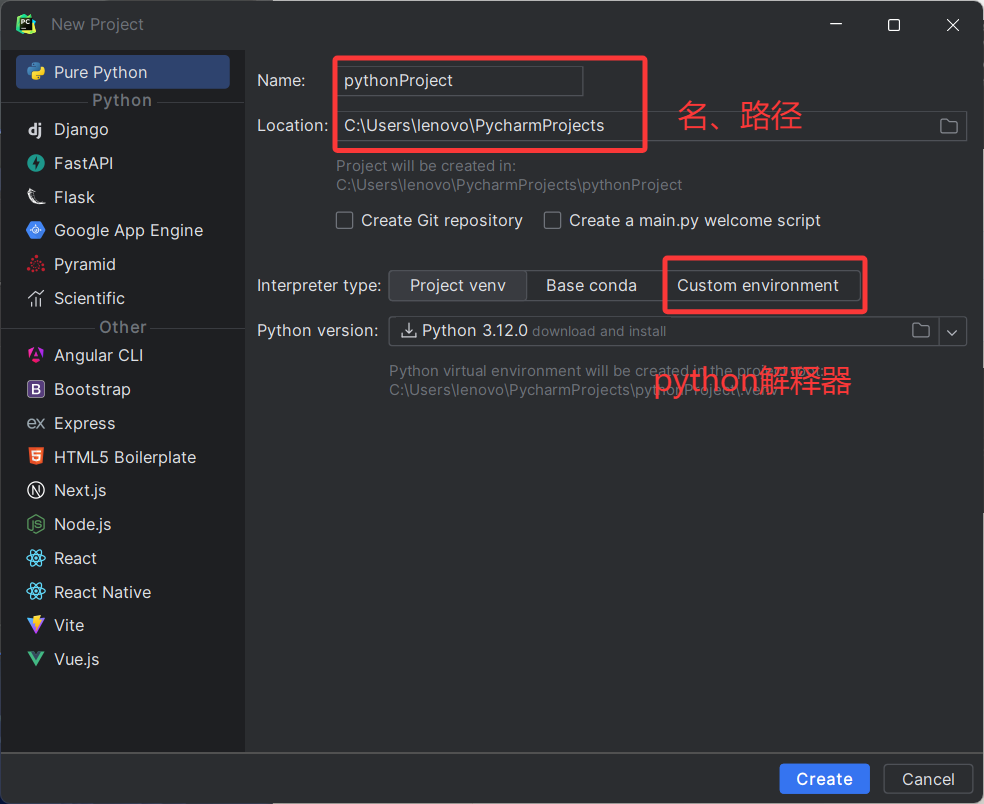Image resolution: width=984 pixels, height=804 pixels.
Task: Choose Scientific project type
Action: [x=122, y=298]
